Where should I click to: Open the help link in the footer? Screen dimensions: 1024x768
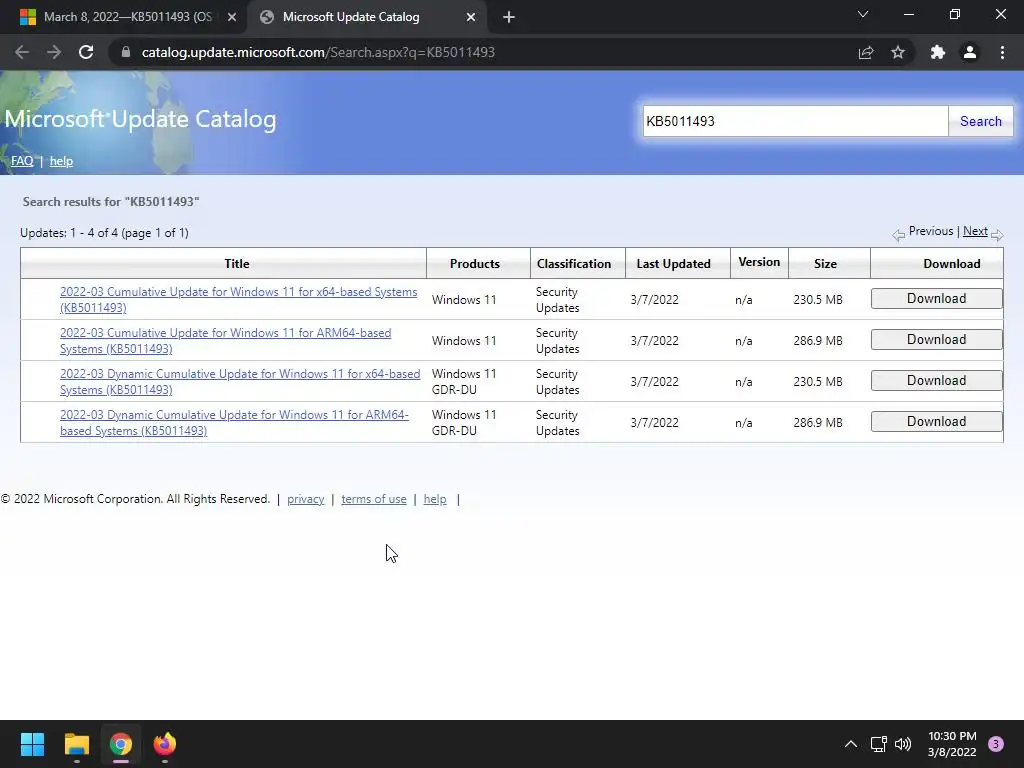435,499
